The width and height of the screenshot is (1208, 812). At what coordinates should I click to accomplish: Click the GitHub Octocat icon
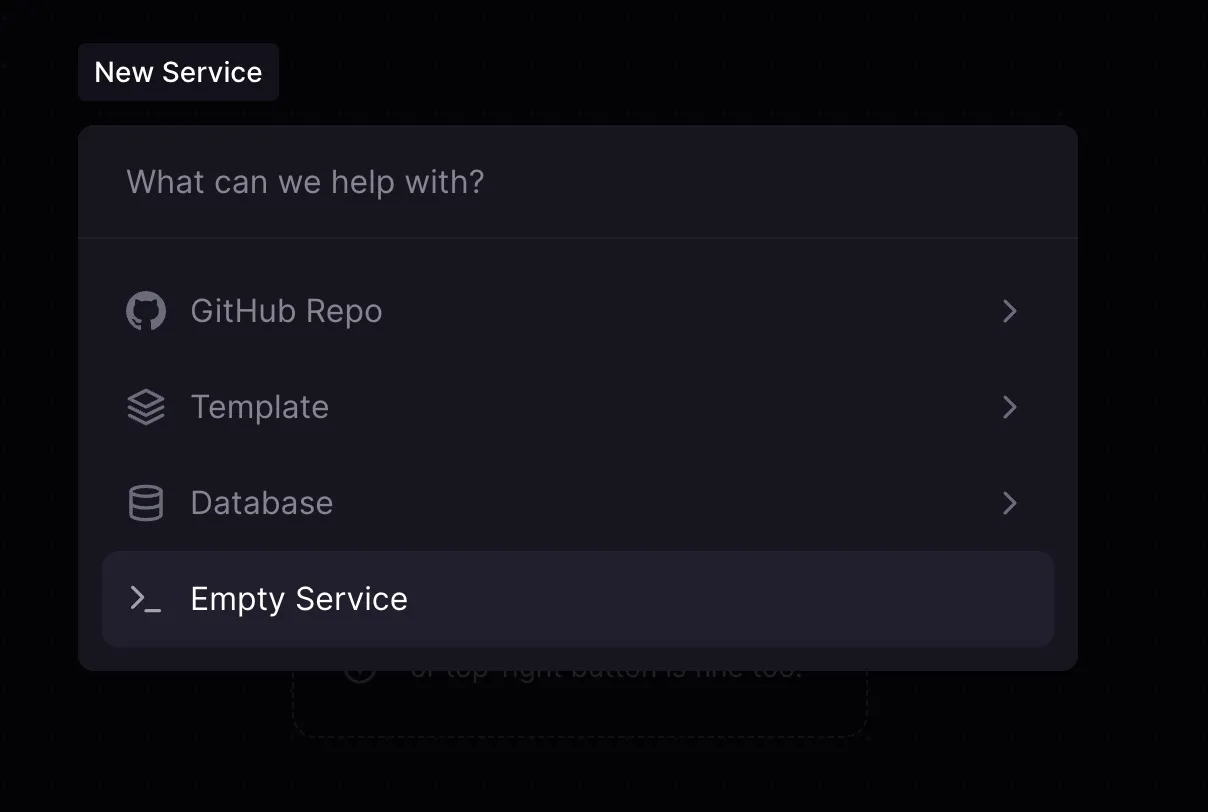coord(146,311)
